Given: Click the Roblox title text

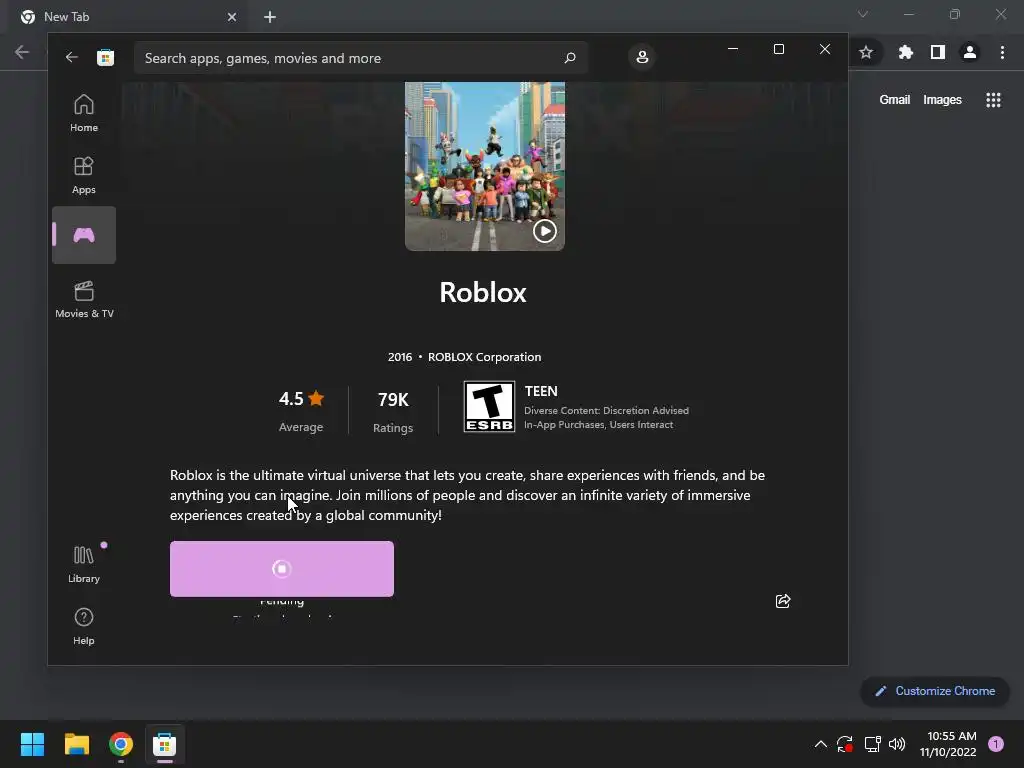Looking at the screenshot, I should coord(483,292).
